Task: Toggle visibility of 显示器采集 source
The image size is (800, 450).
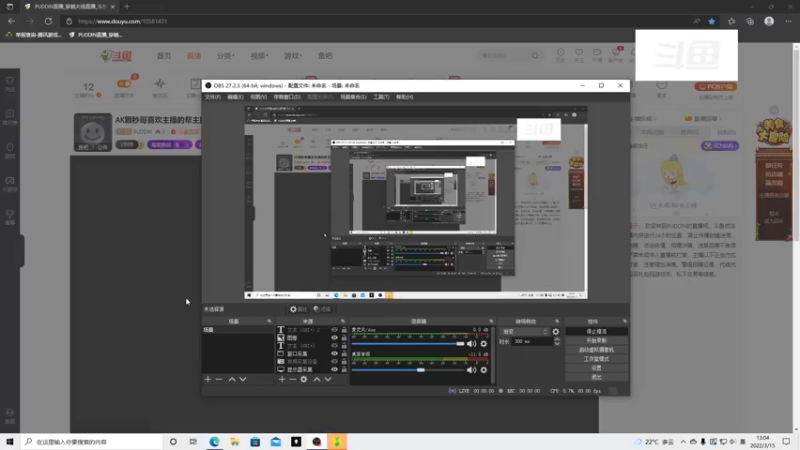Action: coord(334,369)
